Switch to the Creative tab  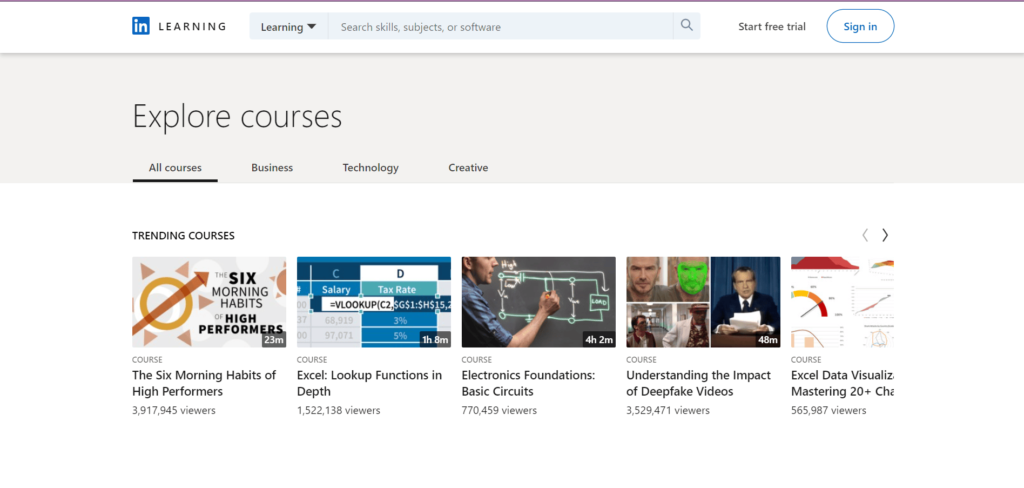coord(468,168)
